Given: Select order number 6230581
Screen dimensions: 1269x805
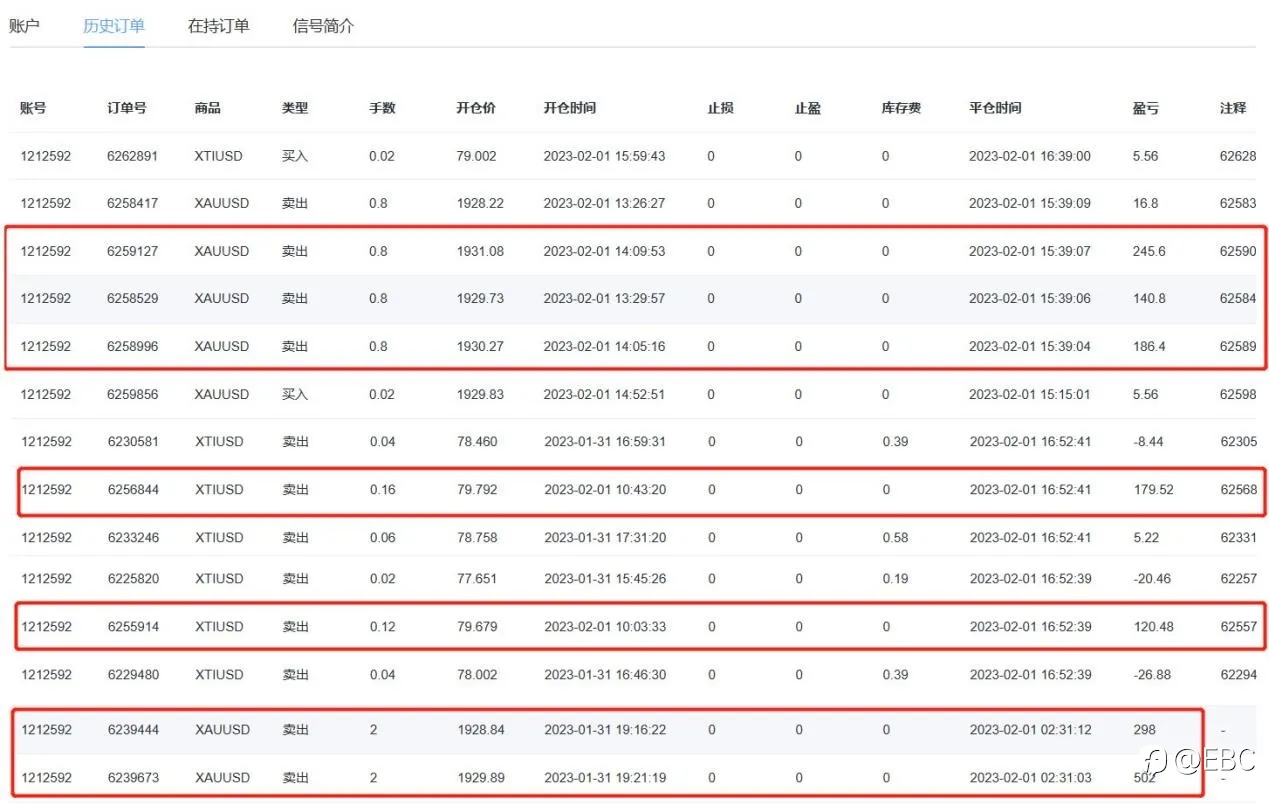Looking at the screenshot, I should [133, 441].
